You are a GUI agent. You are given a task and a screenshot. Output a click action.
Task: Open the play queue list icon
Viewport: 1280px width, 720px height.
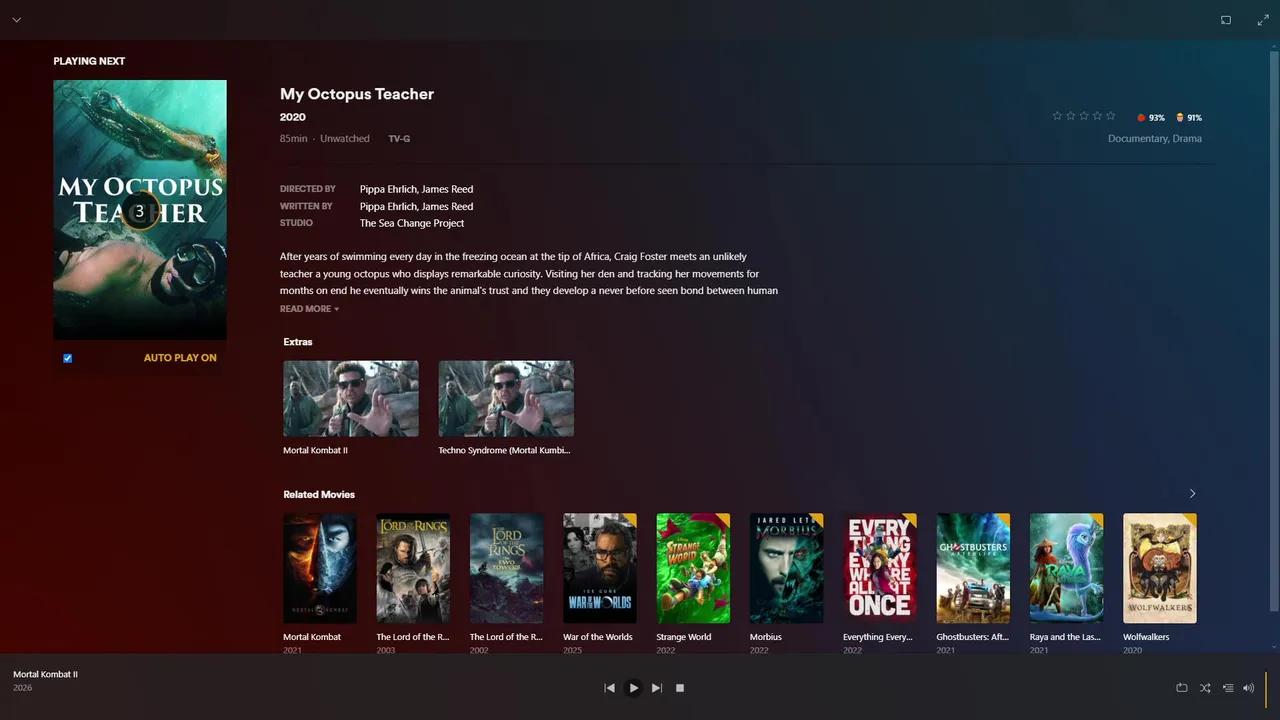tap(1228, 688)
